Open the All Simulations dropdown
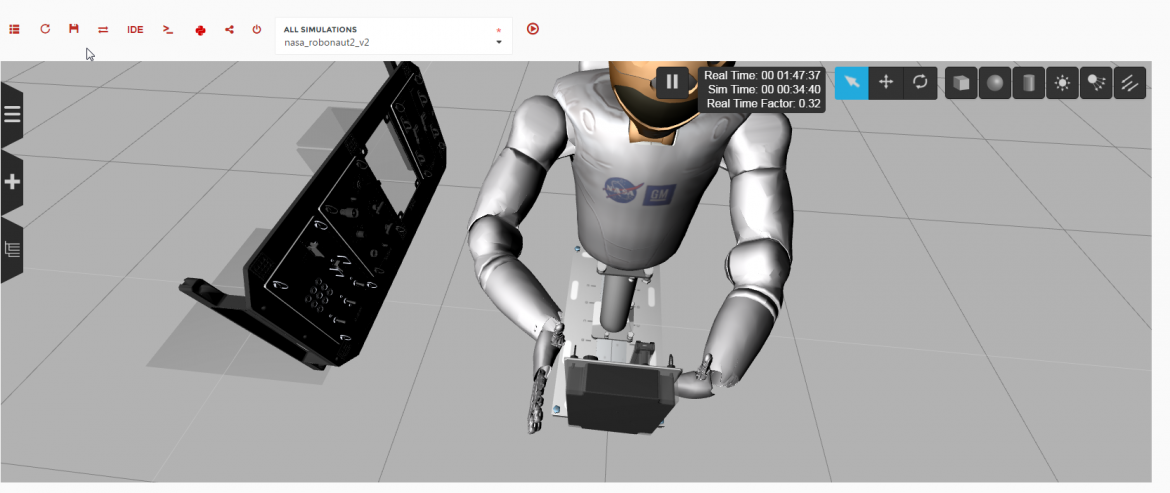 click(x=394, y=36)
